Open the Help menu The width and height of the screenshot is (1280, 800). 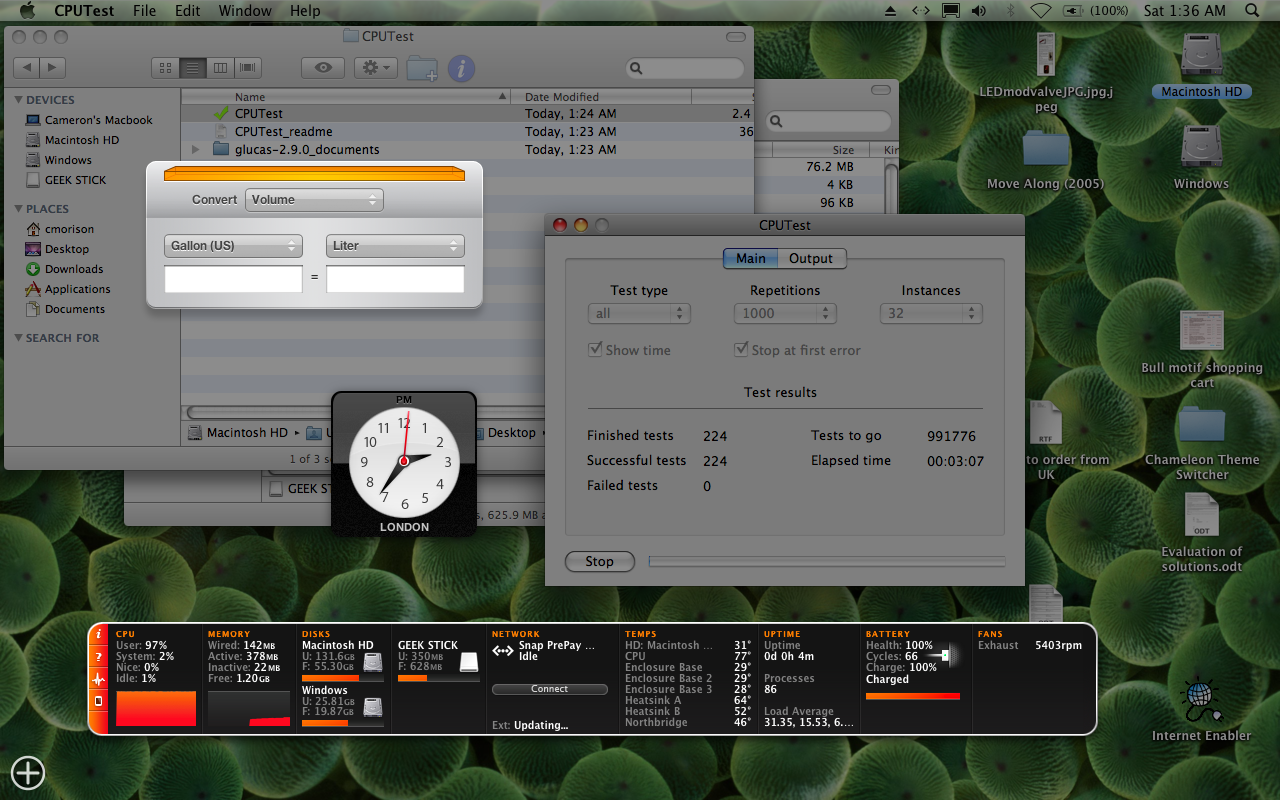point(305,11)
